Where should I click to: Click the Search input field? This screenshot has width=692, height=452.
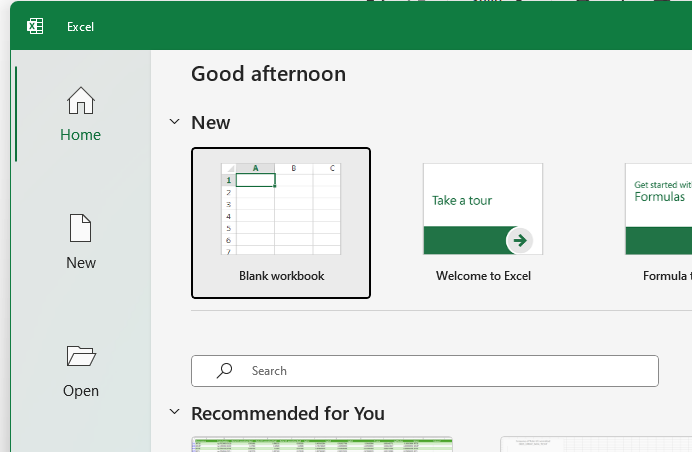click(x=425, y=371)
